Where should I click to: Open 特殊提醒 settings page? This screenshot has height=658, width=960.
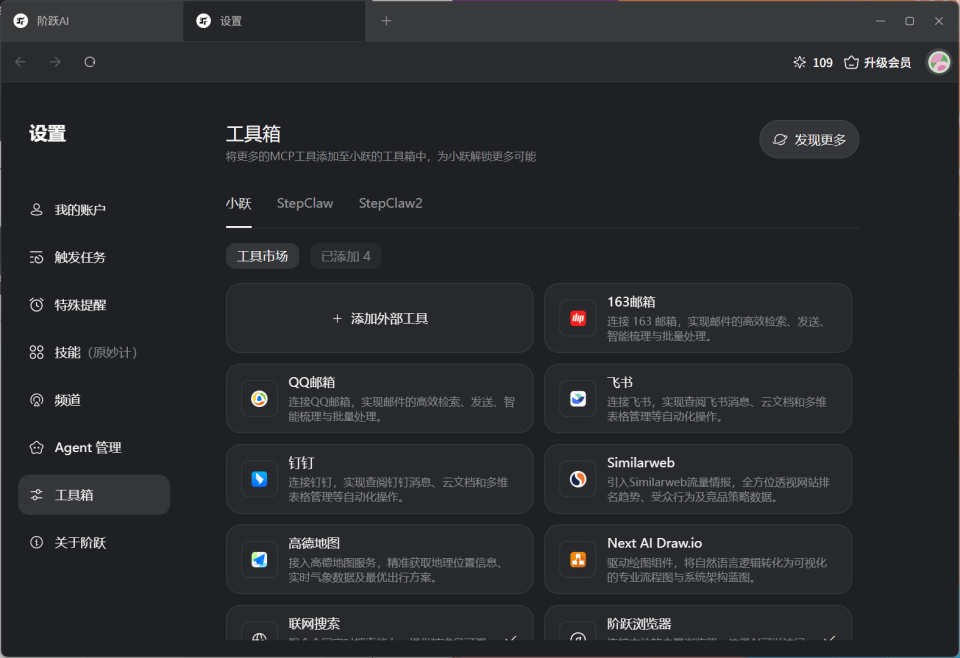94,305
